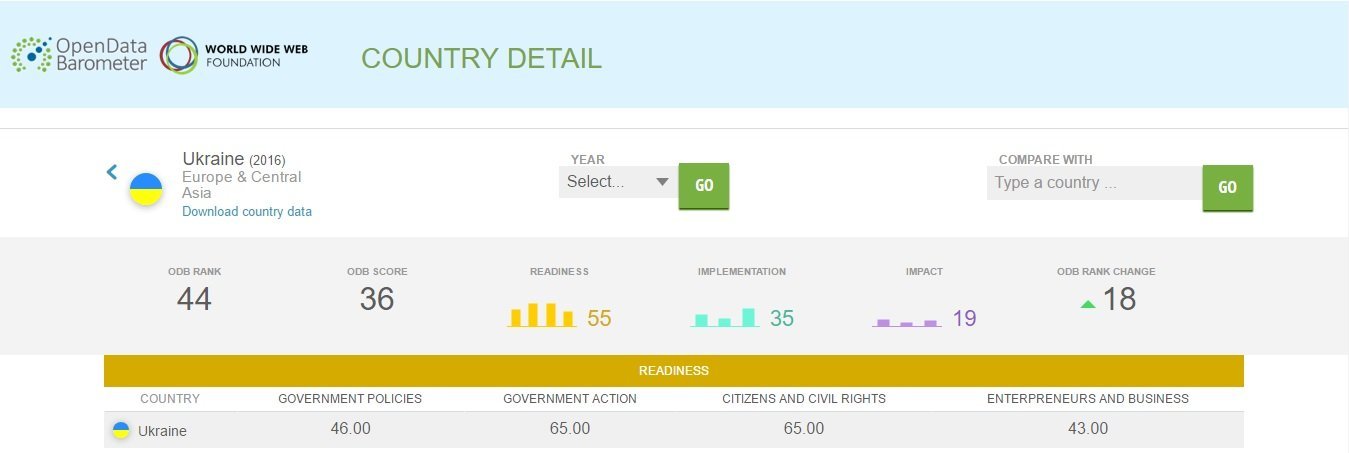Viewport: 1349px width, 453px height.
Task: Click the Citizens and Civil Rights header
Action: coord(804,399)
